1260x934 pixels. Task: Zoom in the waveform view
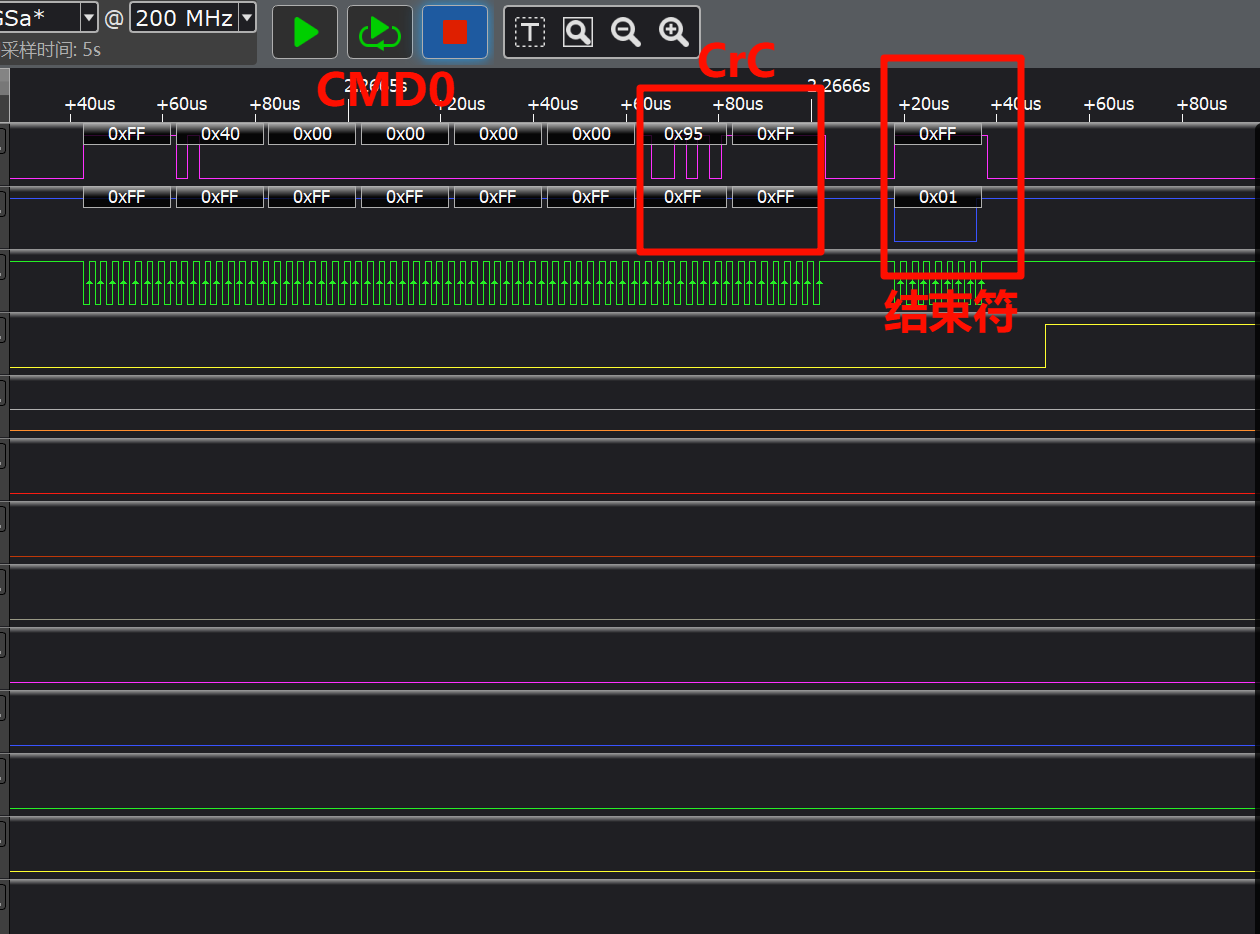pyautogui.click(x=674, y=32)
